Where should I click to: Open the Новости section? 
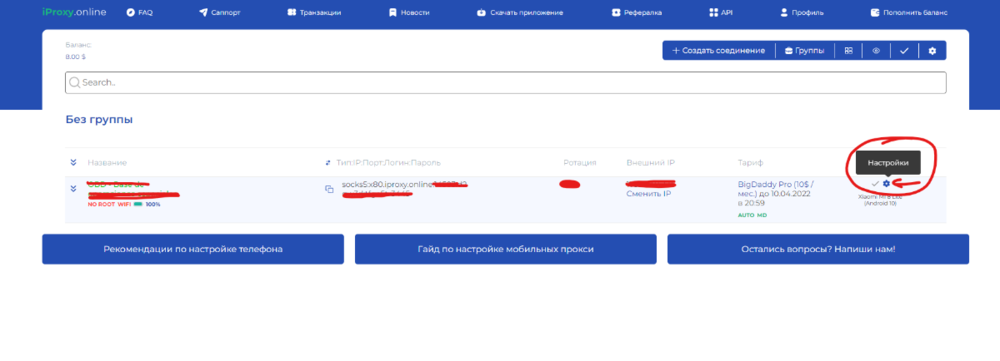click(409, 12)
